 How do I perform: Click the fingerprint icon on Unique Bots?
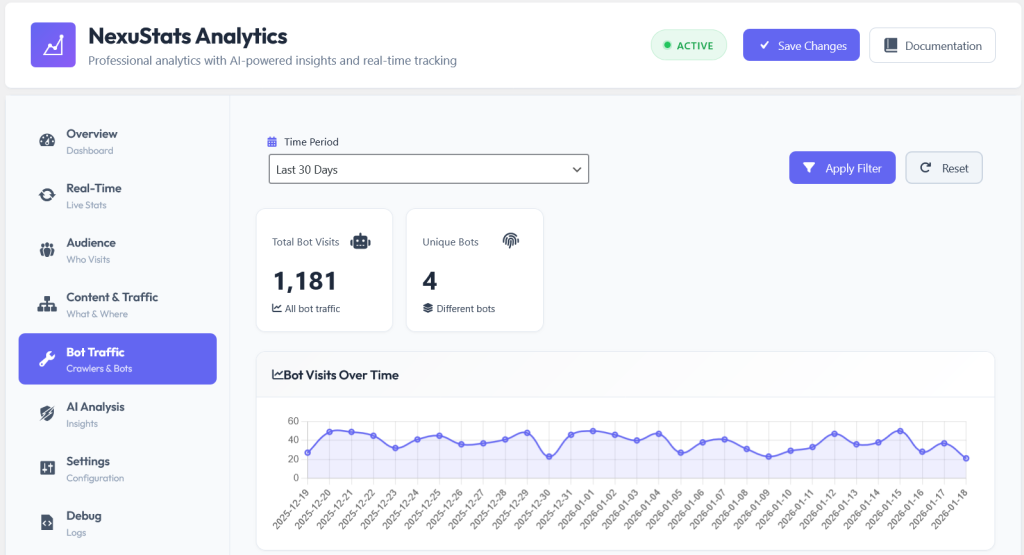511,240
